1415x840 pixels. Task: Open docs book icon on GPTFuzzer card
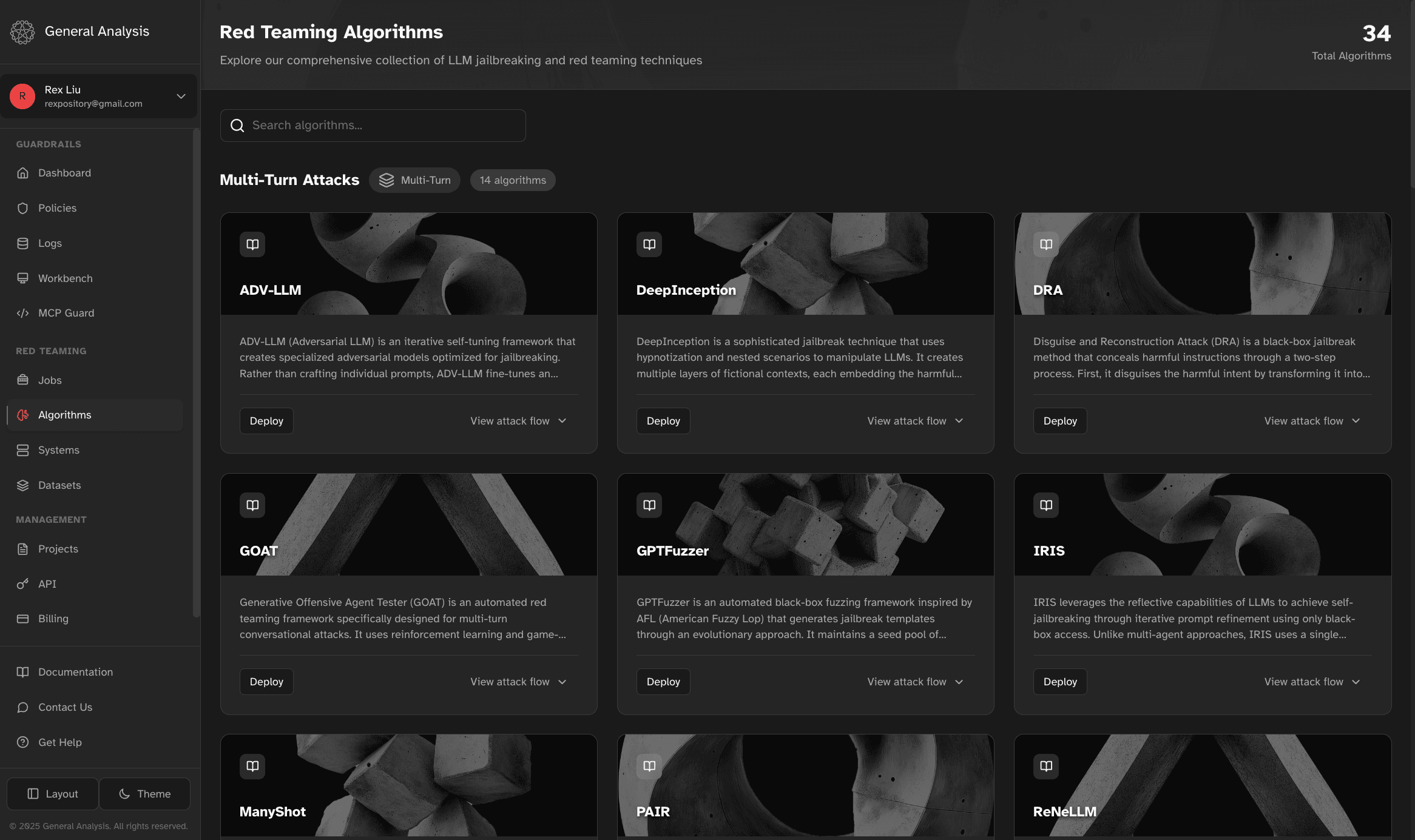(x=649, y=505)
